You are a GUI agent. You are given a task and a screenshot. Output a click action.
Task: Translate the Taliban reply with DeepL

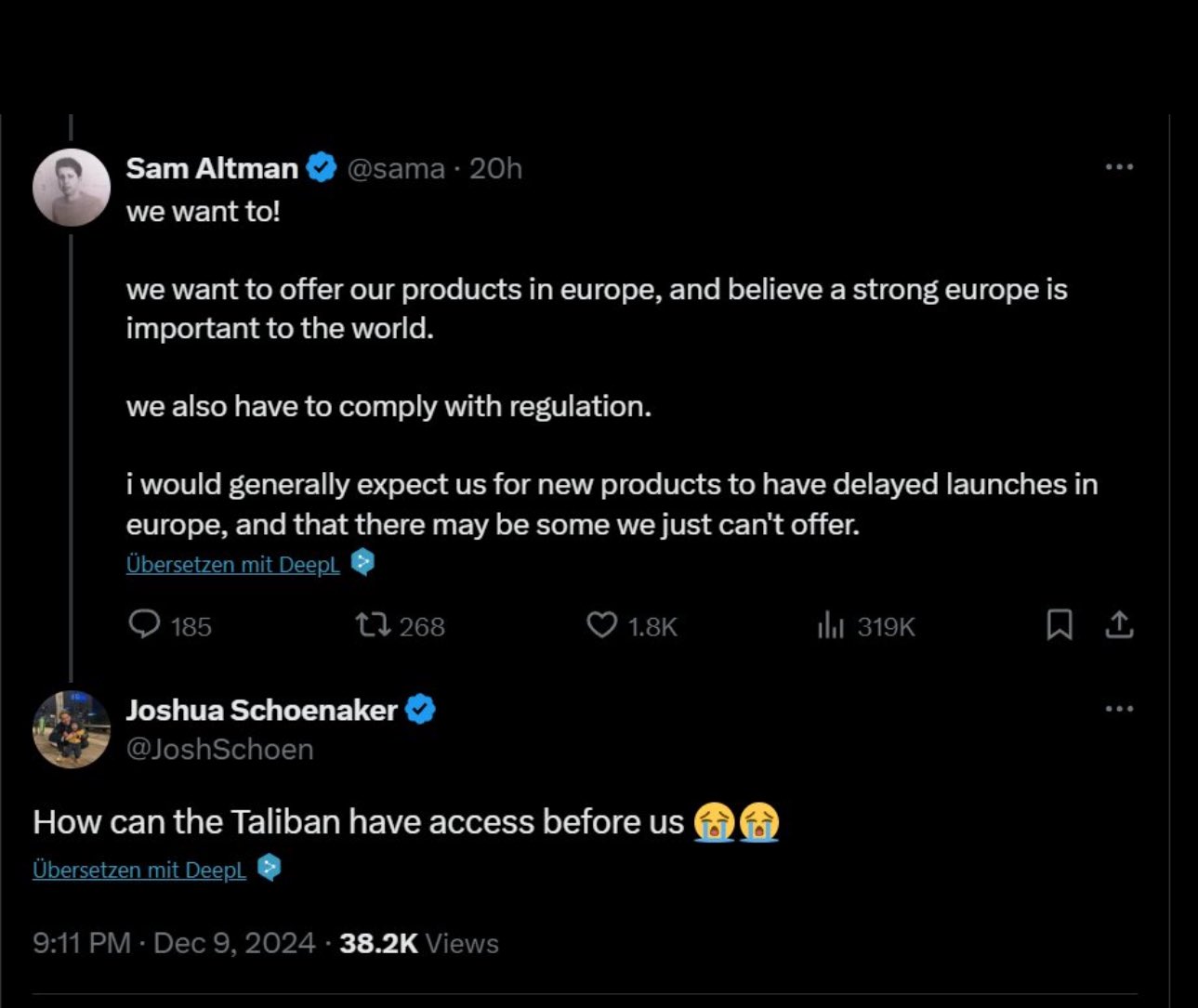139,870
